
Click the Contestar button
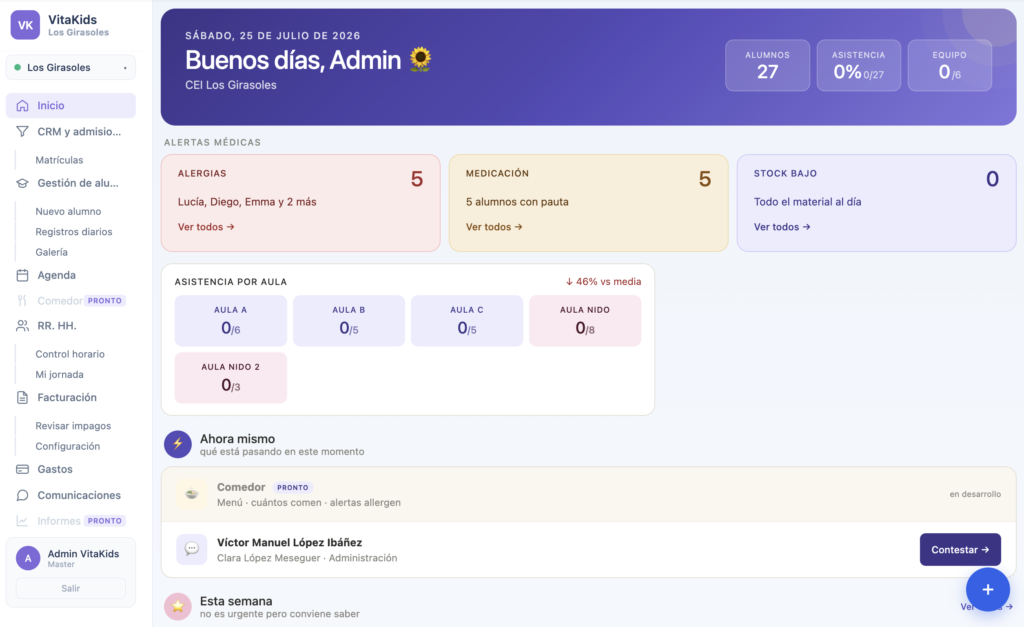[960, 550]
